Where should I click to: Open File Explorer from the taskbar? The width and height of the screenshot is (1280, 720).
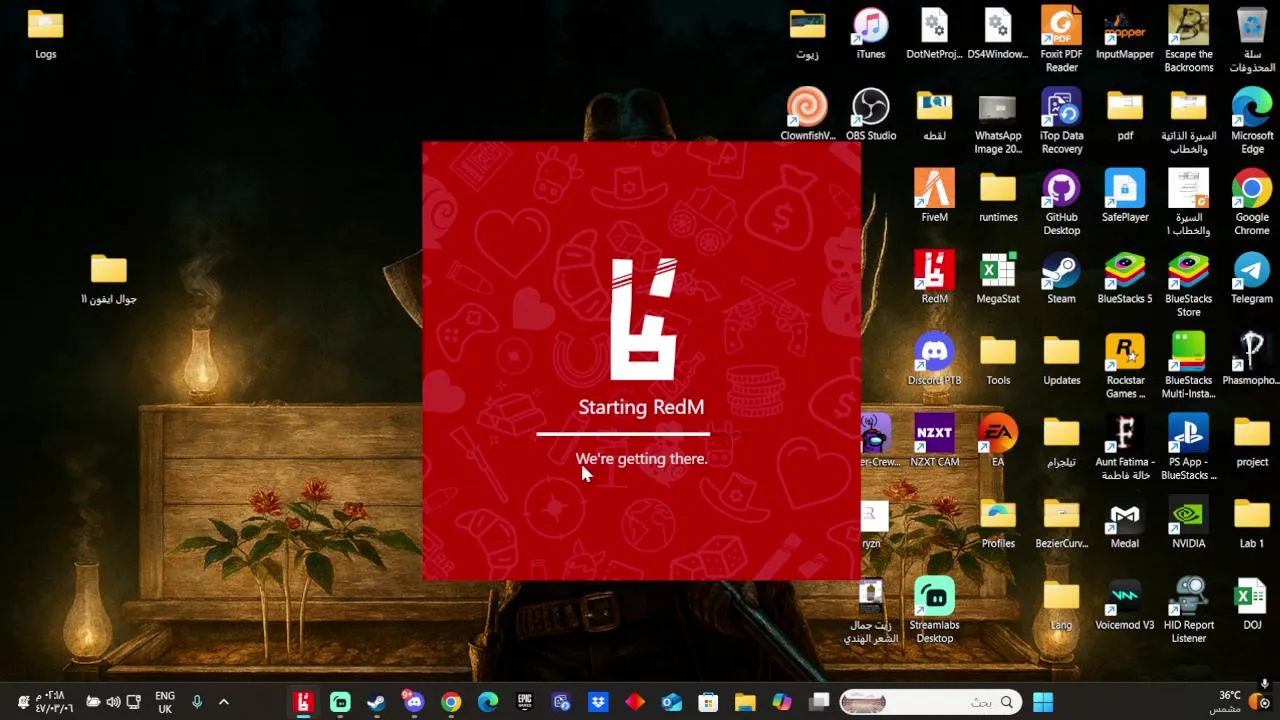(x=745, y=702)
